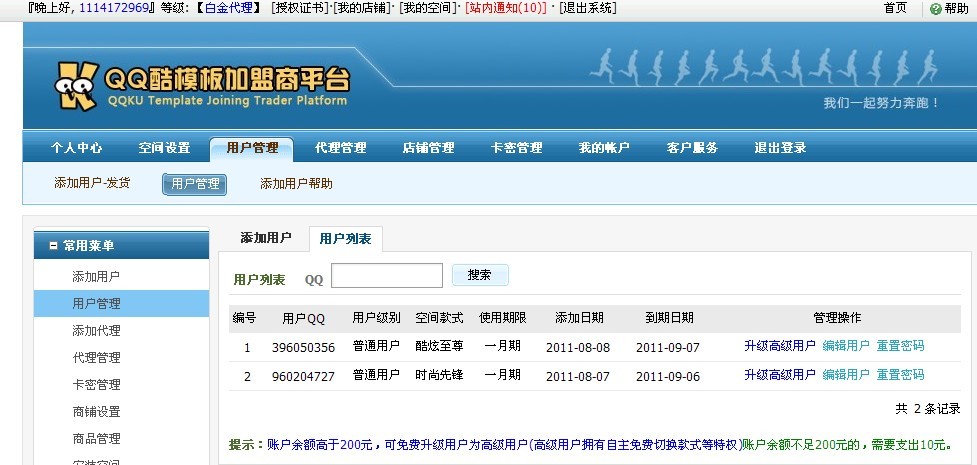Click 升级高级用户 for user 960204727
The width and height of the screenshot is (977, 465).
(779, 375)
